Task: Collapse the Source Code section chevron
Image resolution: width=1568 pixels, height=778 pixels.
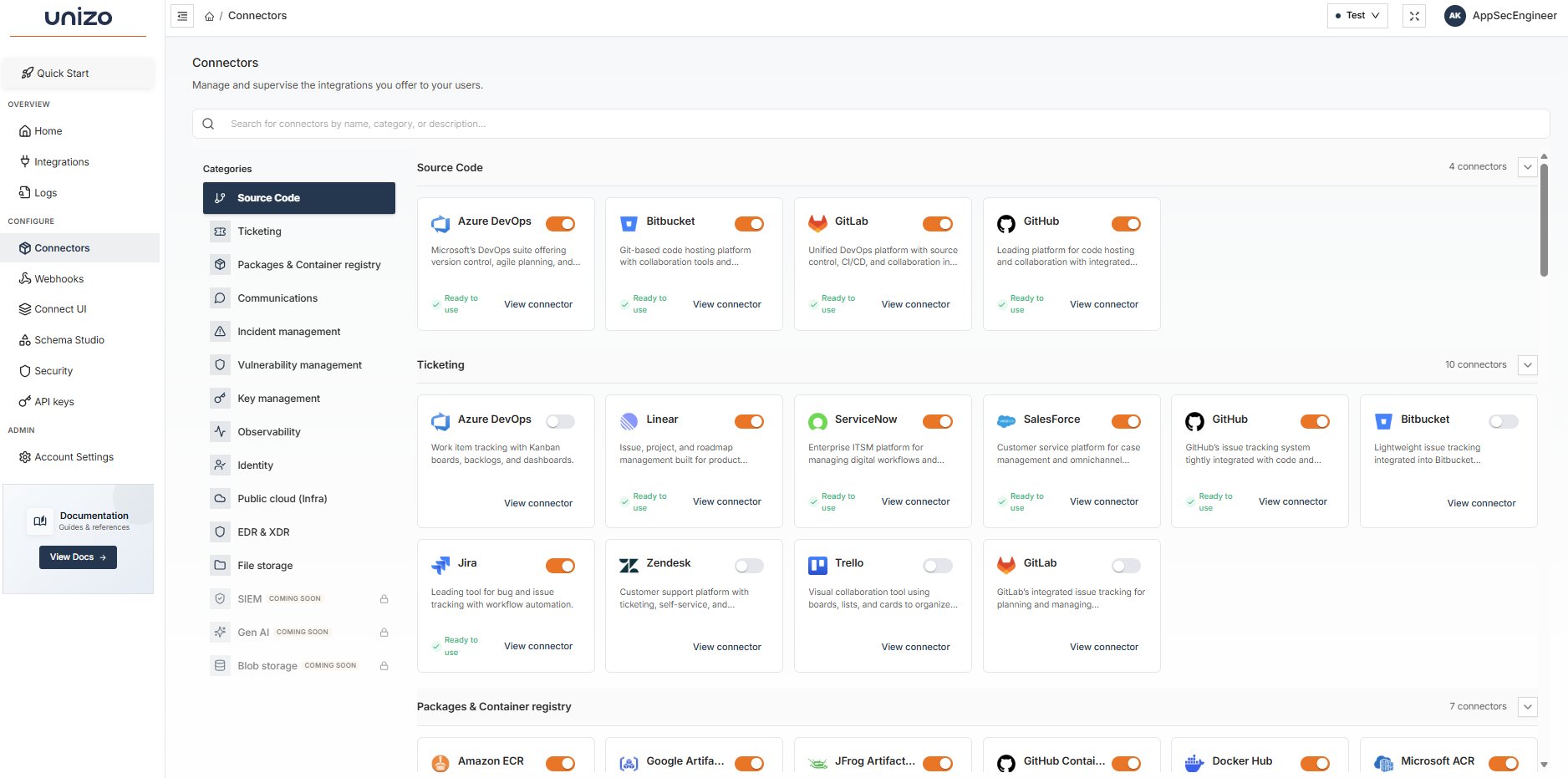Action: (1528, 167)
